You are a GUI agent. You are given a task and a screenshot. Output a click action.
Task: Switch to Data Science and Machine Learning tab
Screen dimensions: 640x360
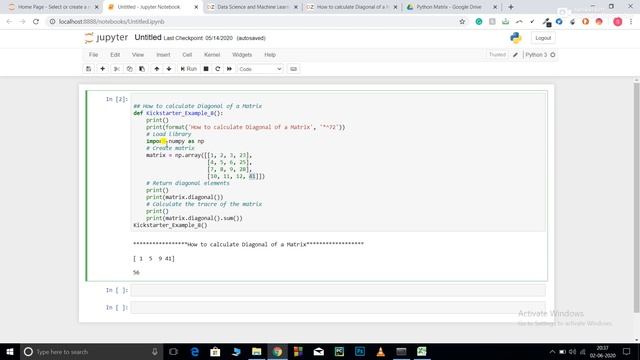(252, 7)
